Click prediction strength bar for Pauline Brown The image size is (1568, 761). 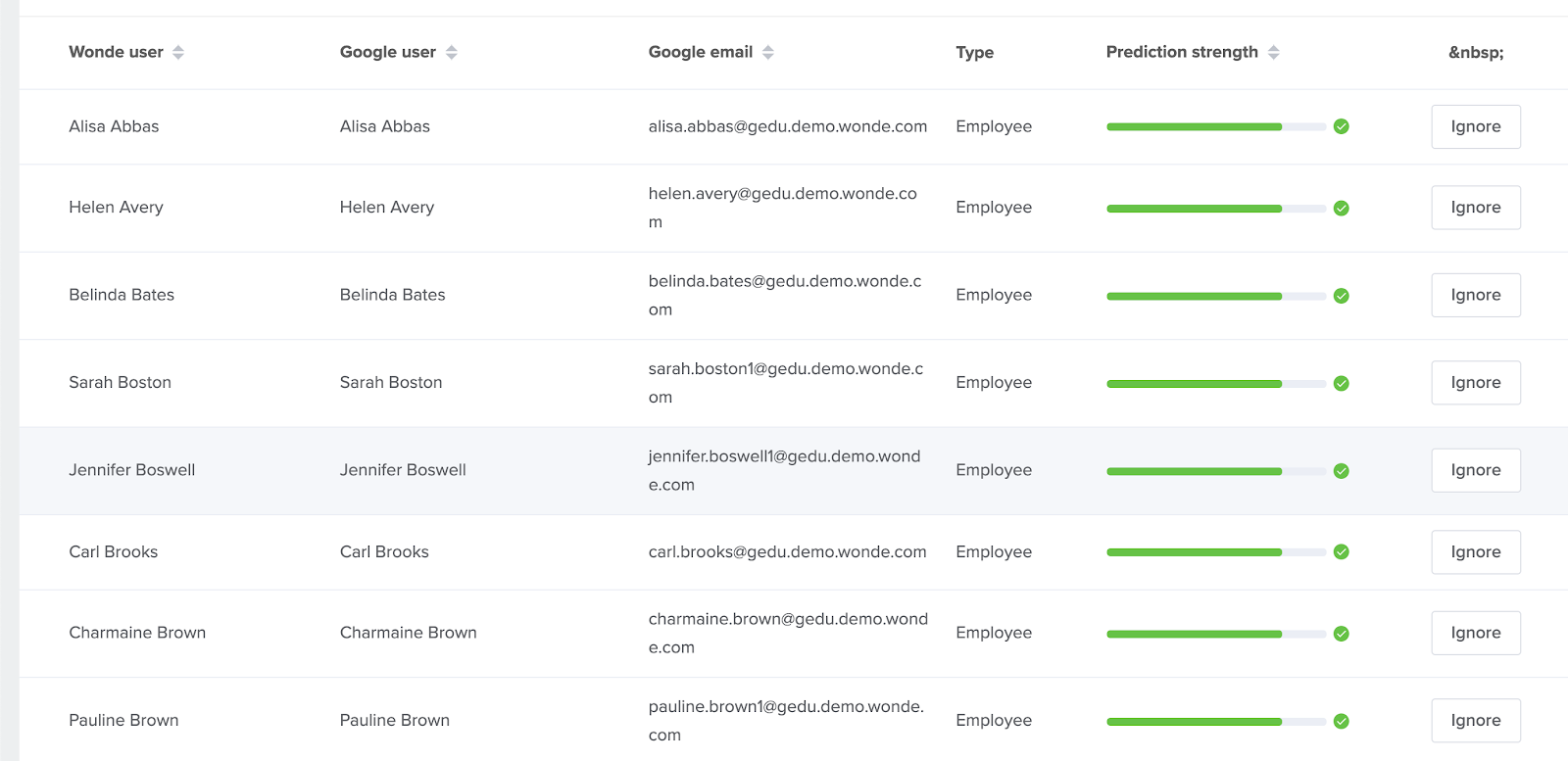coord(1216,721)
